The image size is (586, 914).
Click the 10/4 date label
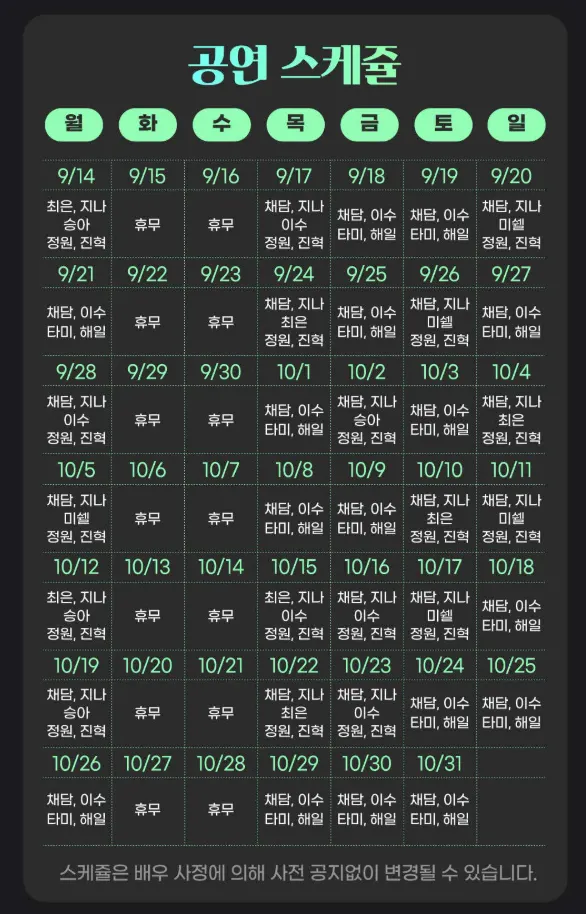(511, 371)
